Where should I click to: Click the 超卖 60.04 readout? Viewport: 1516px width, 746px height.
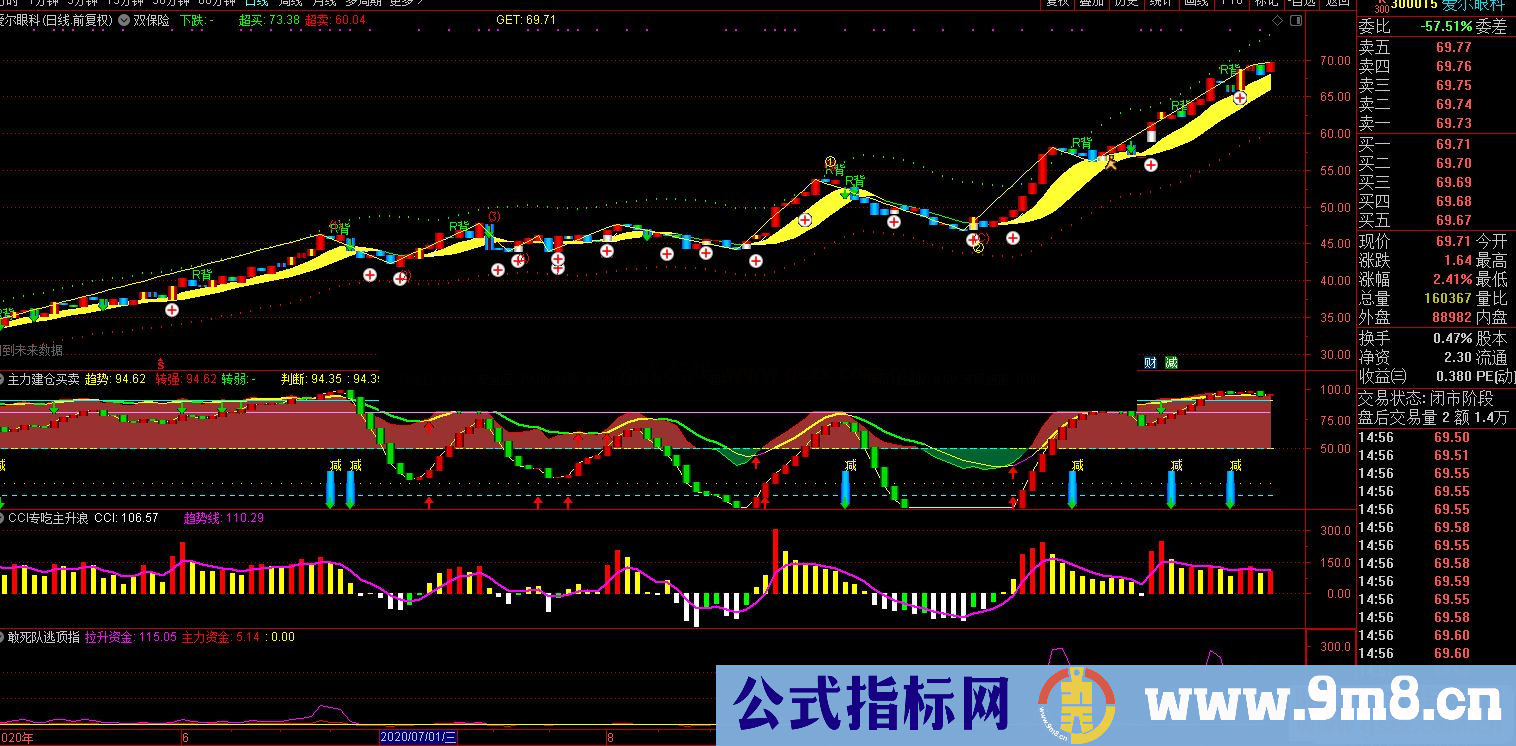point(335,20)
